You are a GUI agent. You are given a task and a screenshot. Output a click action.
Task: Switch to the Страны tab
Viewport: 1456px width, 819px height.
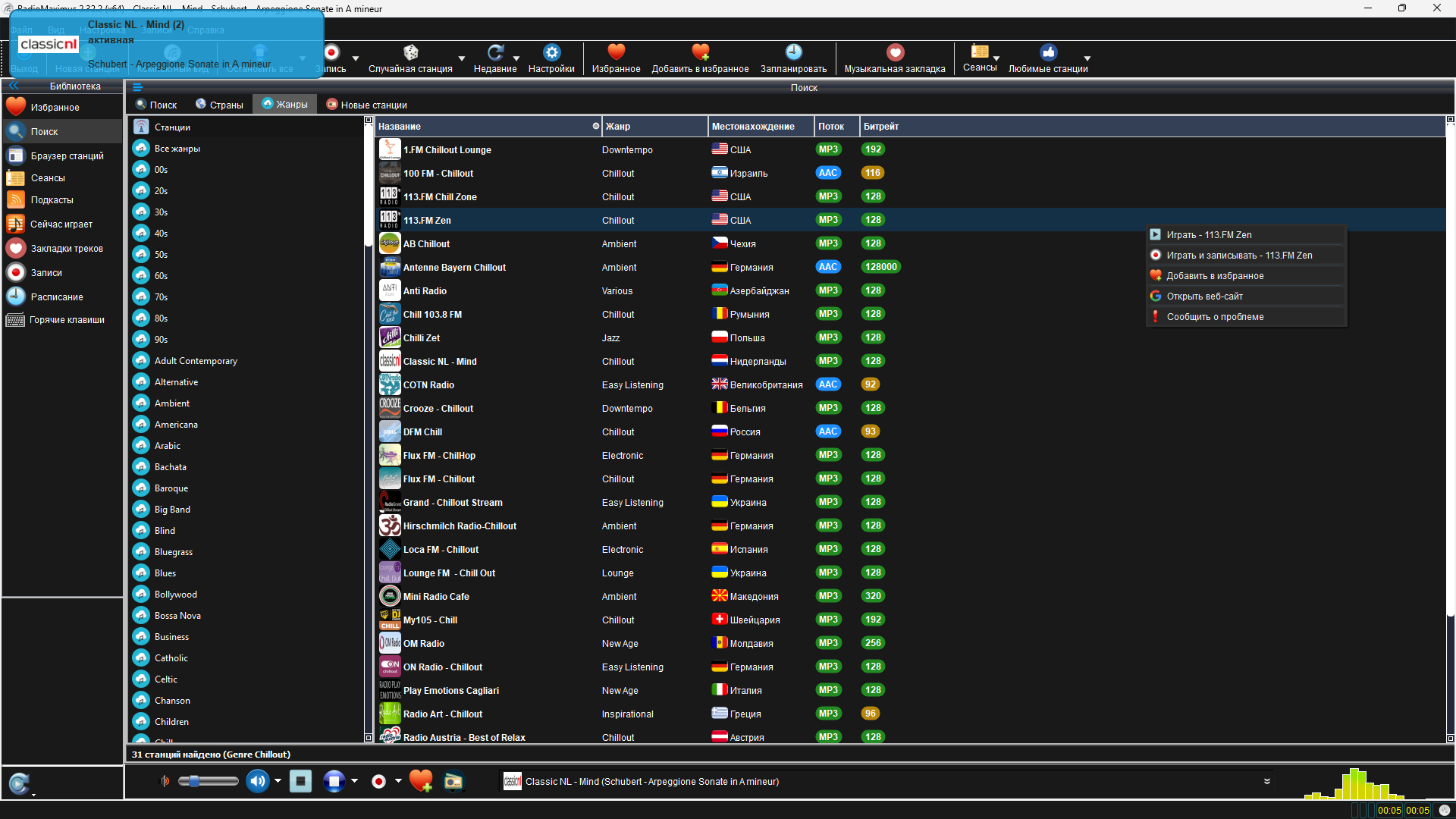pos(219,104)
